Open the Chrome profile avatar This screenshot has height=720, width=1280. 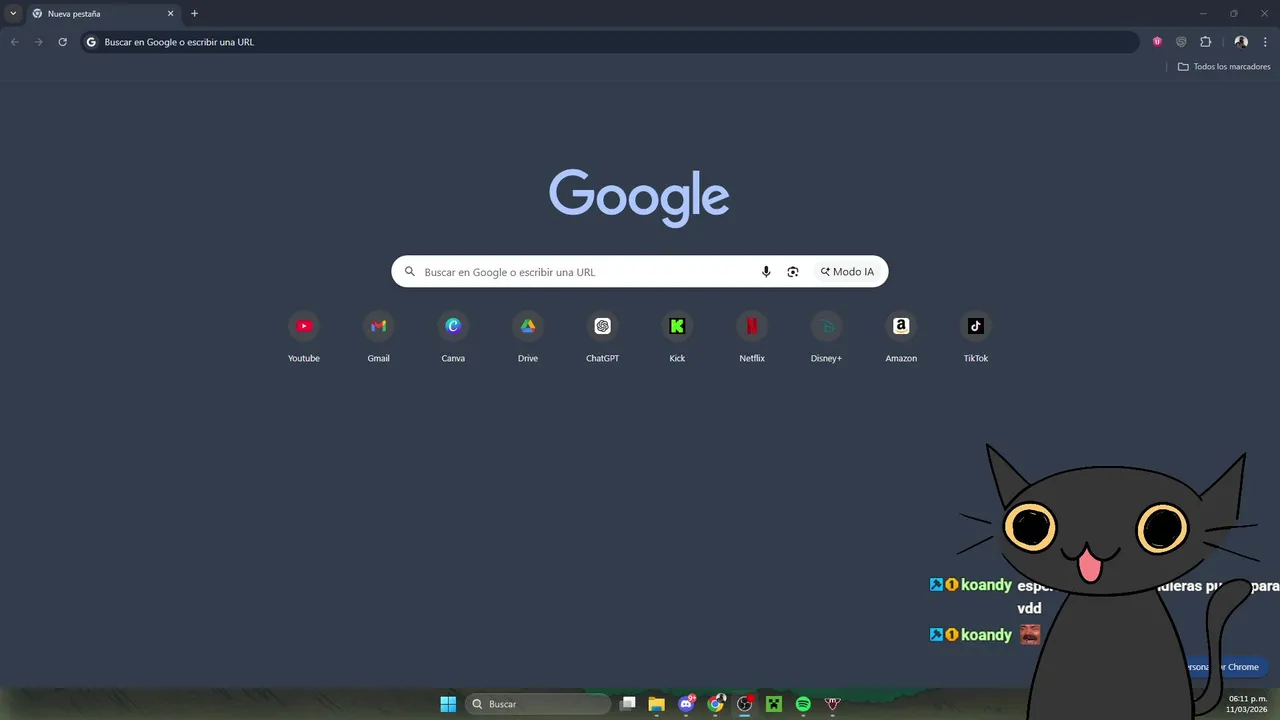coord(1241,42)
